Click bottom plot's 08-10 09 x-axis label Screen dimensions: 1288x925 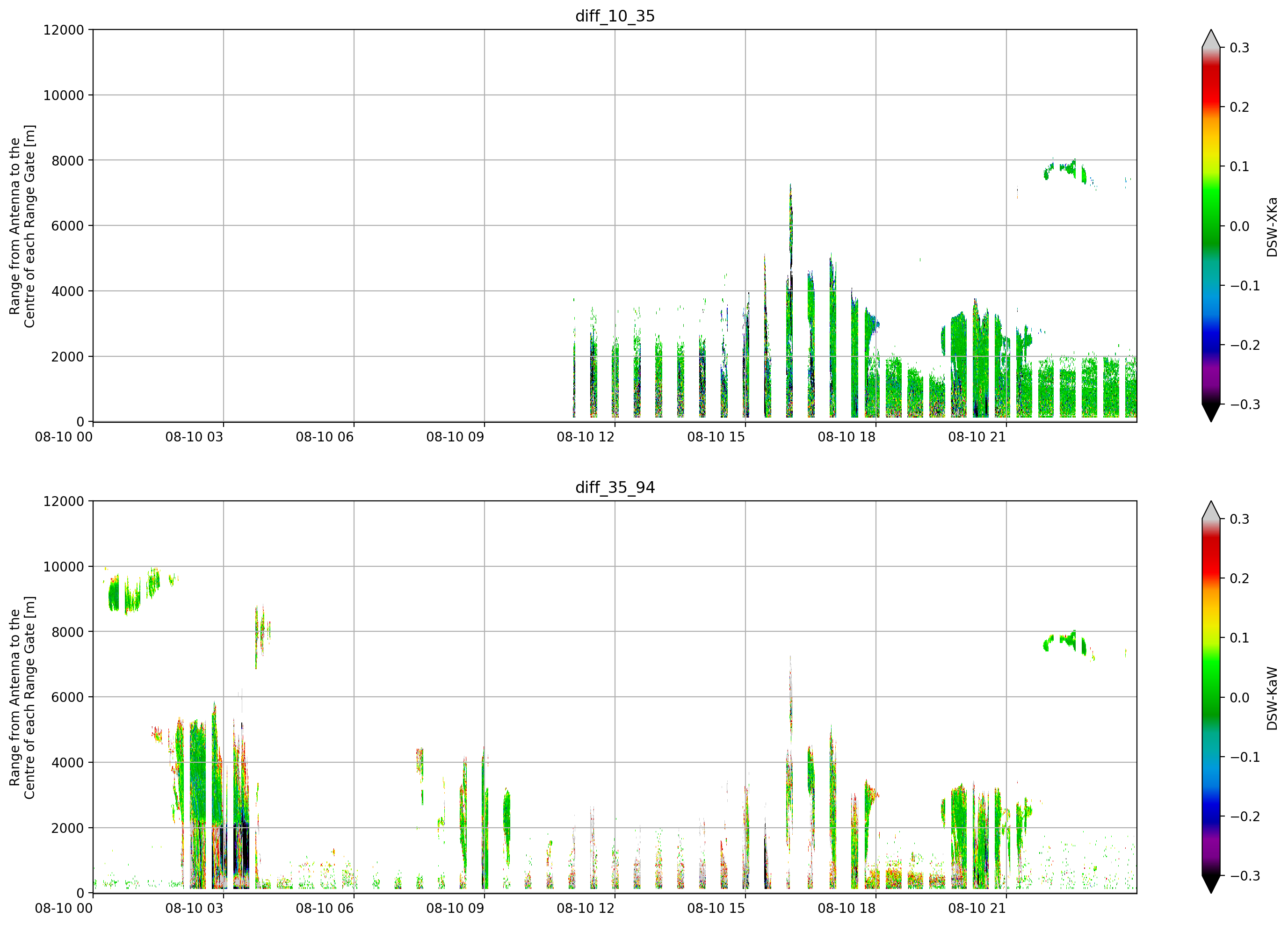(x=456, y=909)
